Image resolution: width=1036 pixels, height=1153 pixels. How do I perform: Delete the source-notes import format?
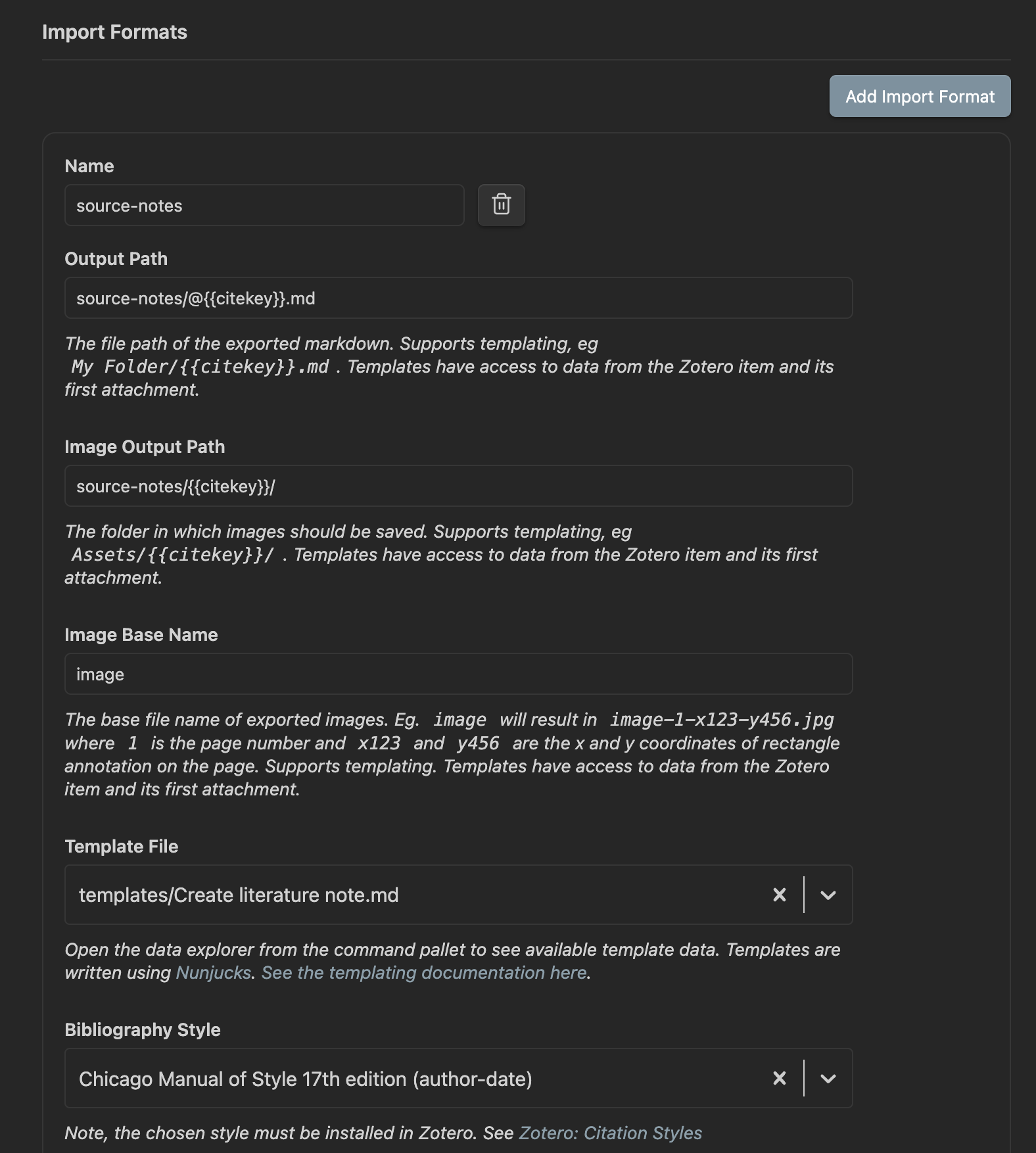pos(501,205)
